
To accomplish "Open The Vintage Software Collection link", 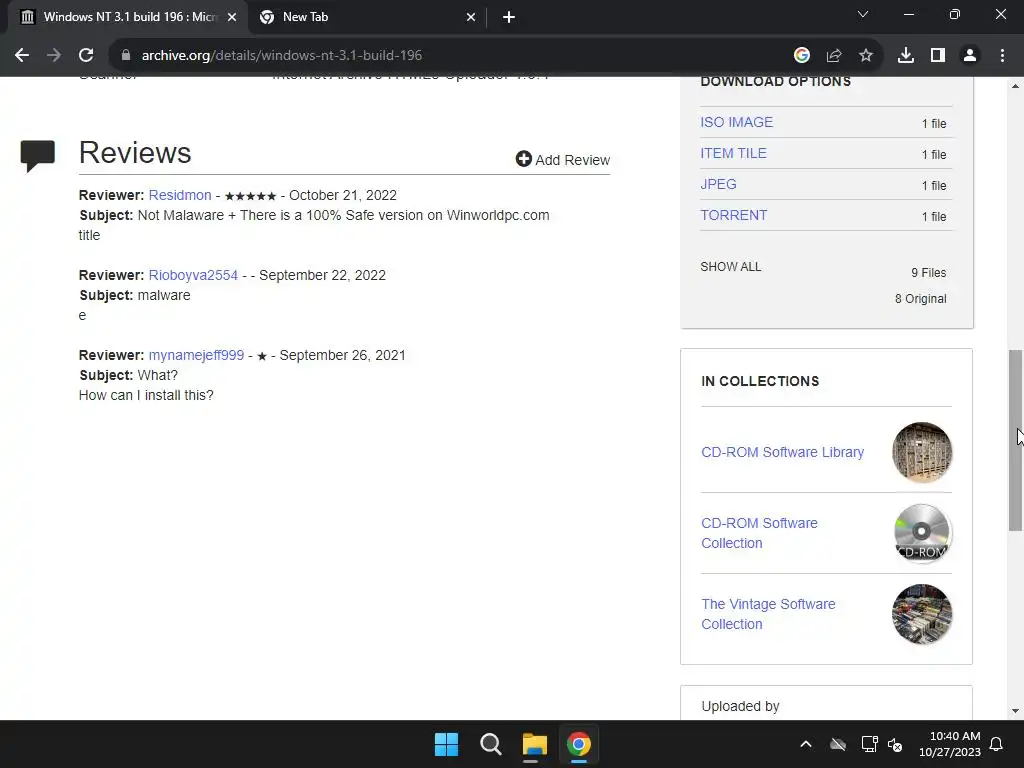I will pos(768,614).
